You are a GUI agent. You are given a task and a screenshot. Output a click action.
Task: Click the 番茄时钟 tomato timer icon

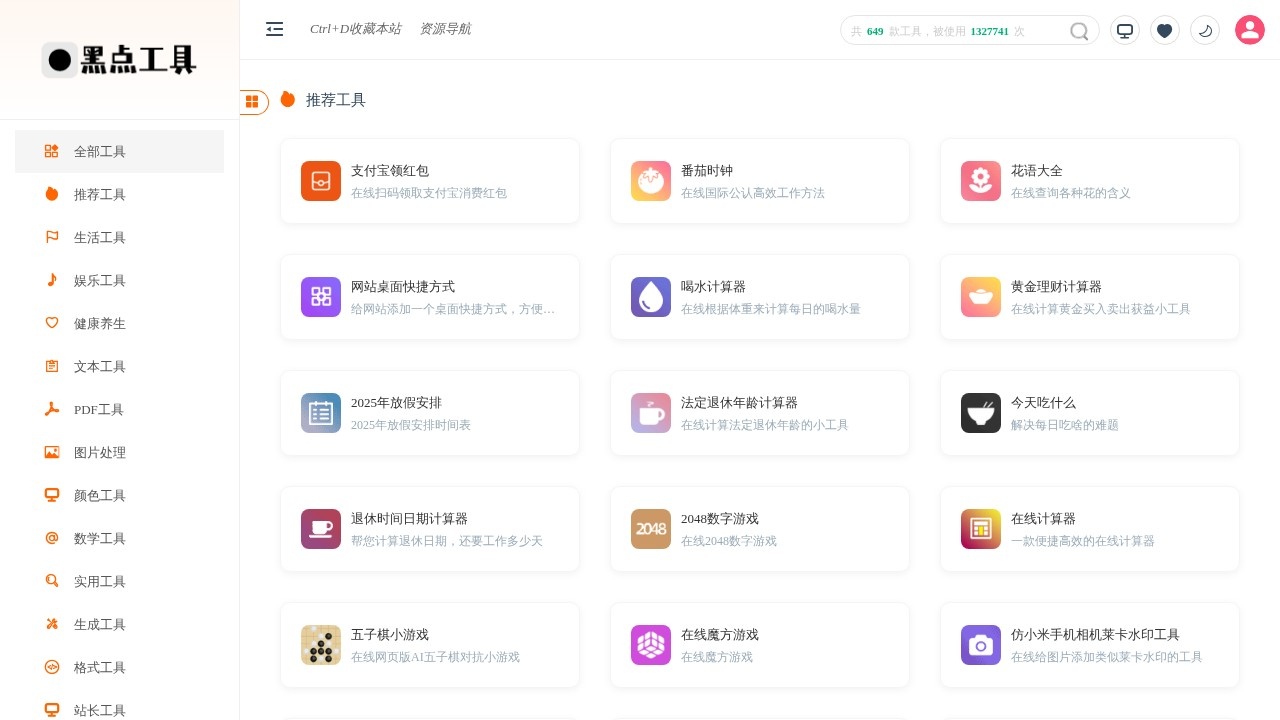click(x=650, y=181)
